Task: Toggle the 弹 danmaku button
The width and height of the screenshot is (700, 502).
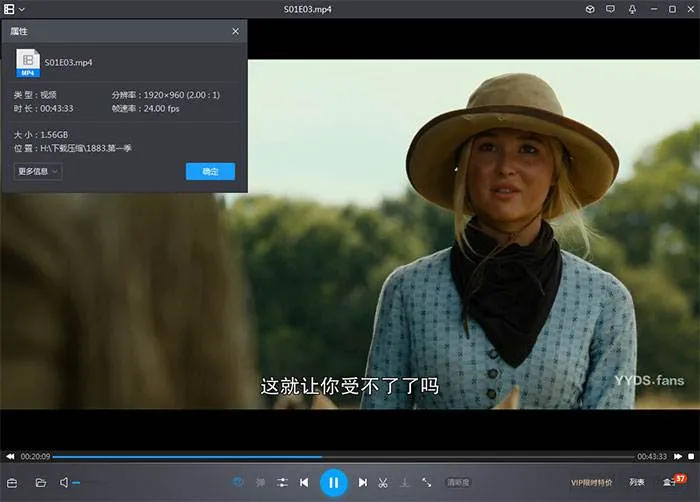Action: pos(260,483)
